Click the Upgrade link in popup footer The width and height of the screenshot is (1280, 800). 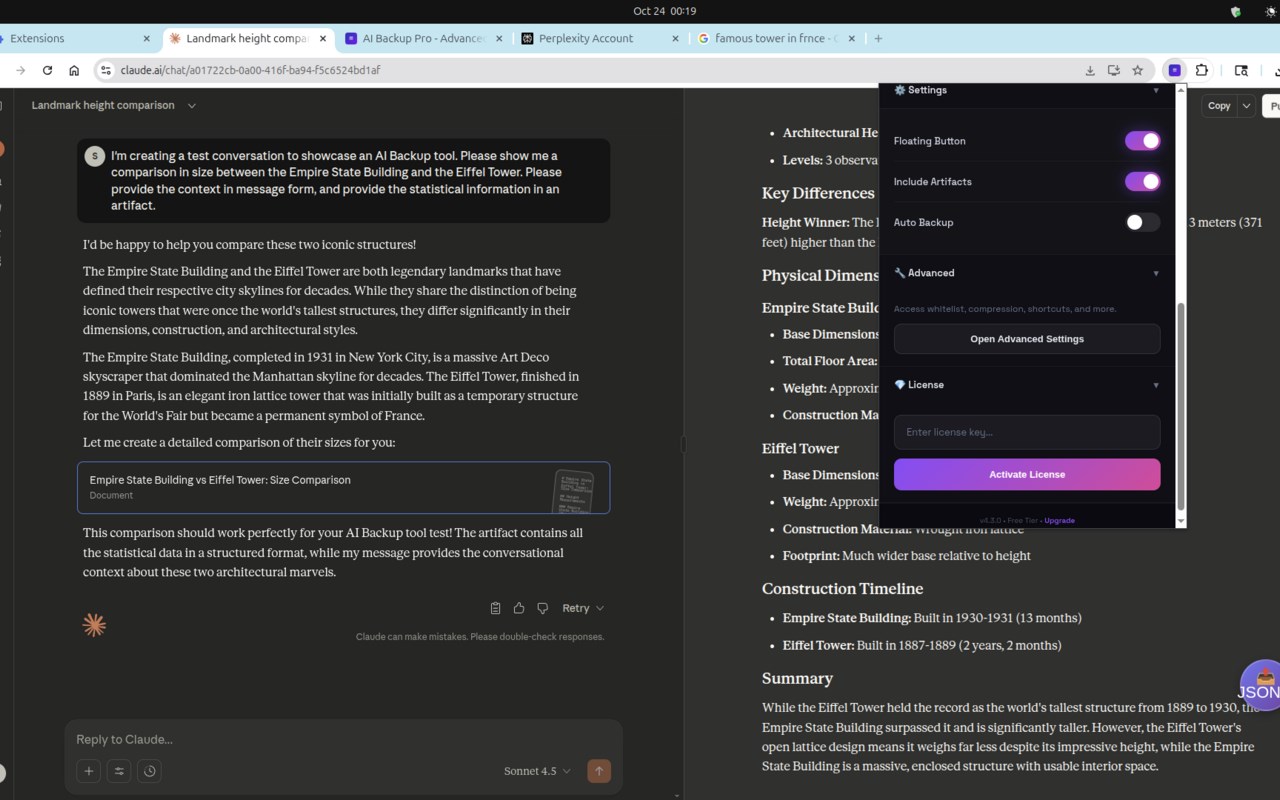tap(1059, 521)
